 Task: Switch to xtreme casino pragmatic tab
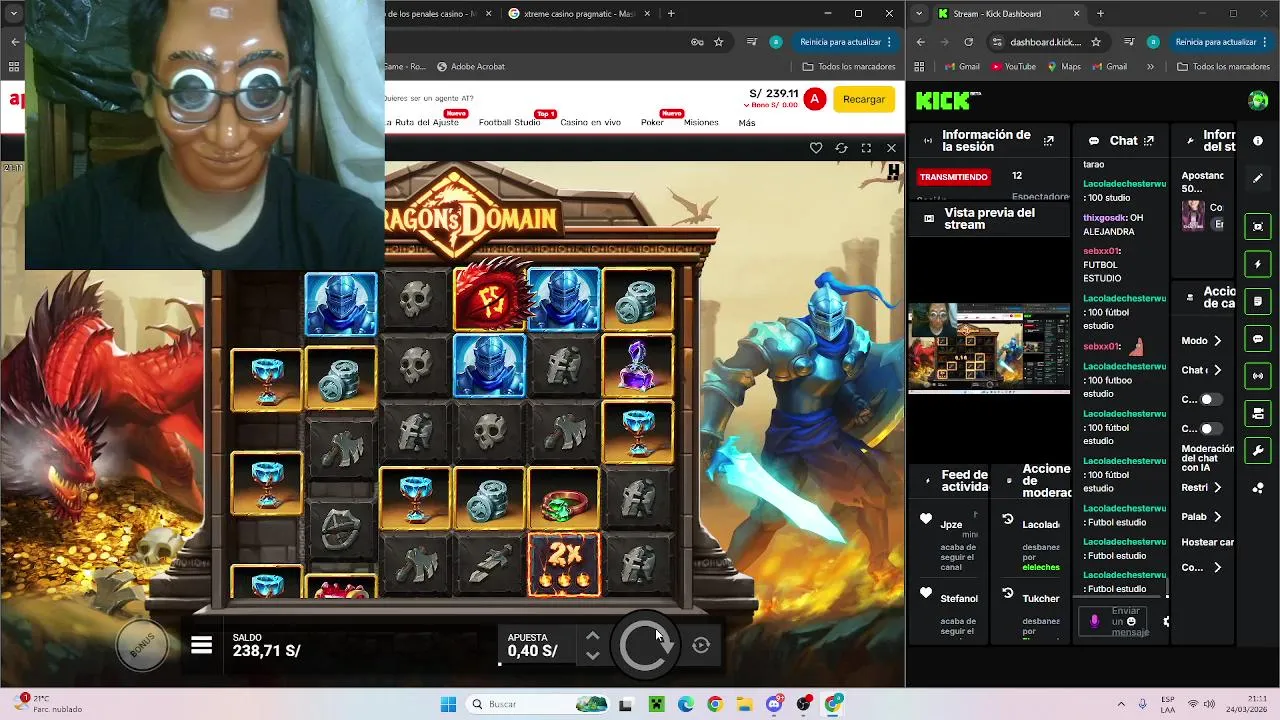coord(580,14)
